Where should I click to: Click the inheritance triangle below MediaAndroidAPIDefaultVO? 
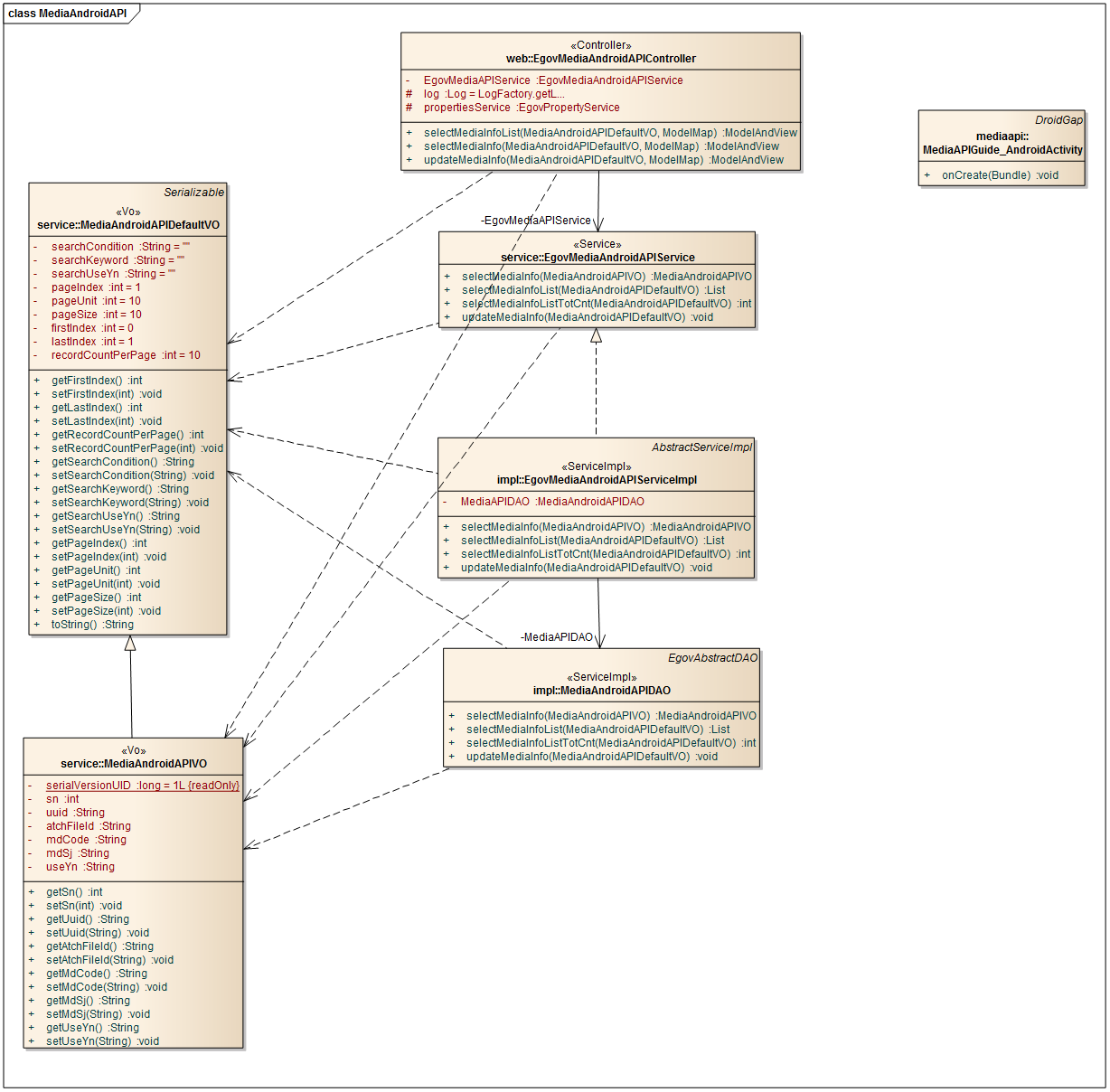point(130,644)
